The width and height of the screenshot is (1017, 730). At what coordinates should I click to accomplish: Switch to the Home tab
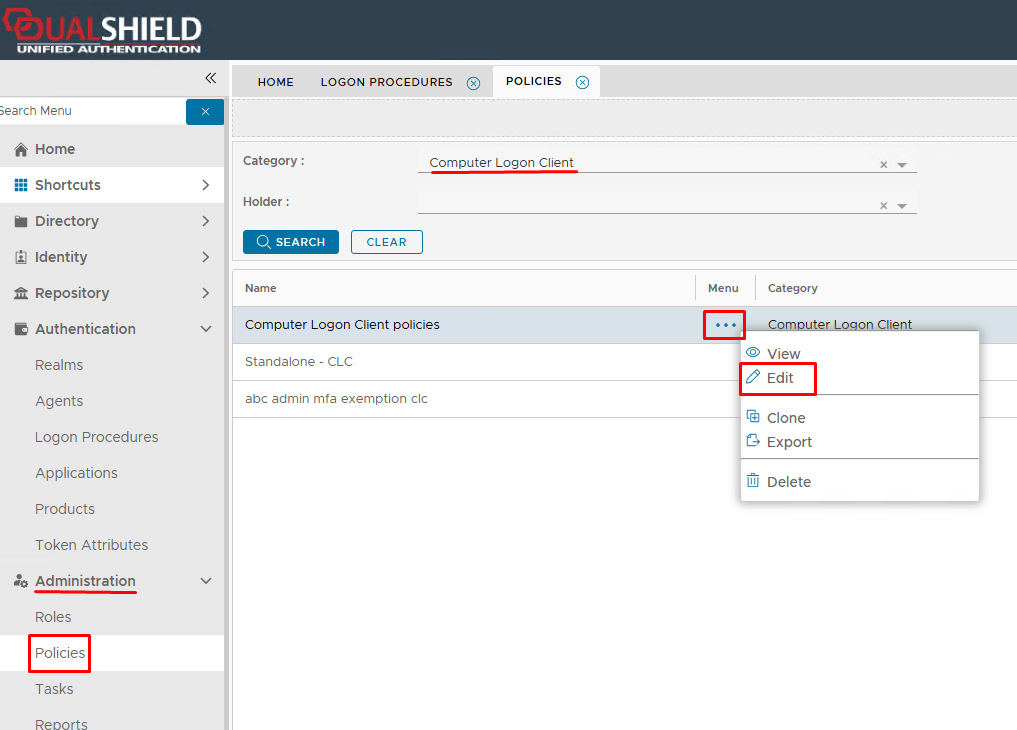click(x=275, y=82)
